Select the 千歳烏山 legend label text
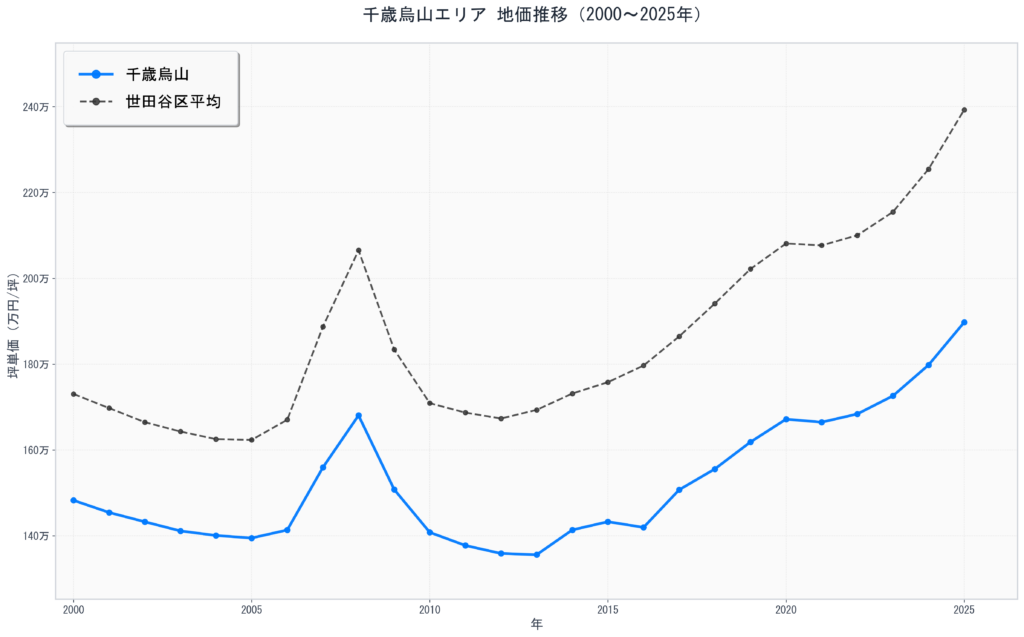 point(158,74)
